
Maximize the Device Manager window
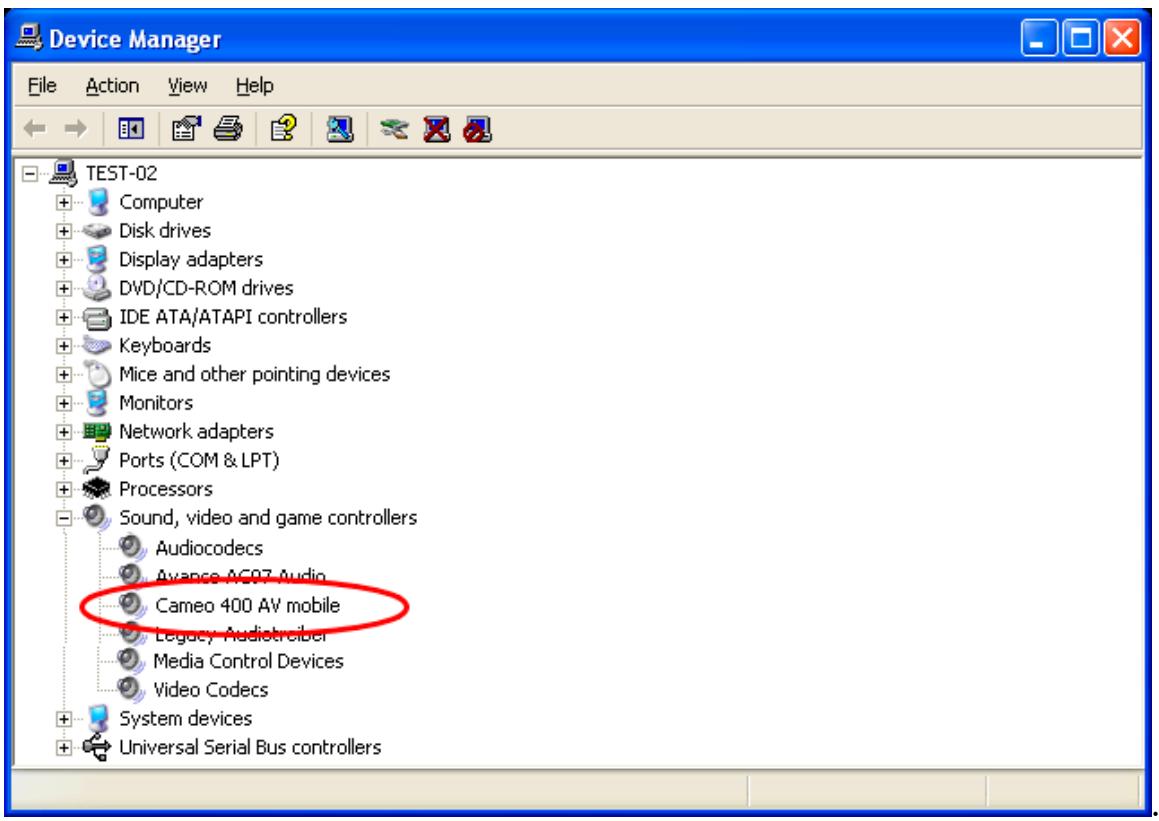(1081, 38)
